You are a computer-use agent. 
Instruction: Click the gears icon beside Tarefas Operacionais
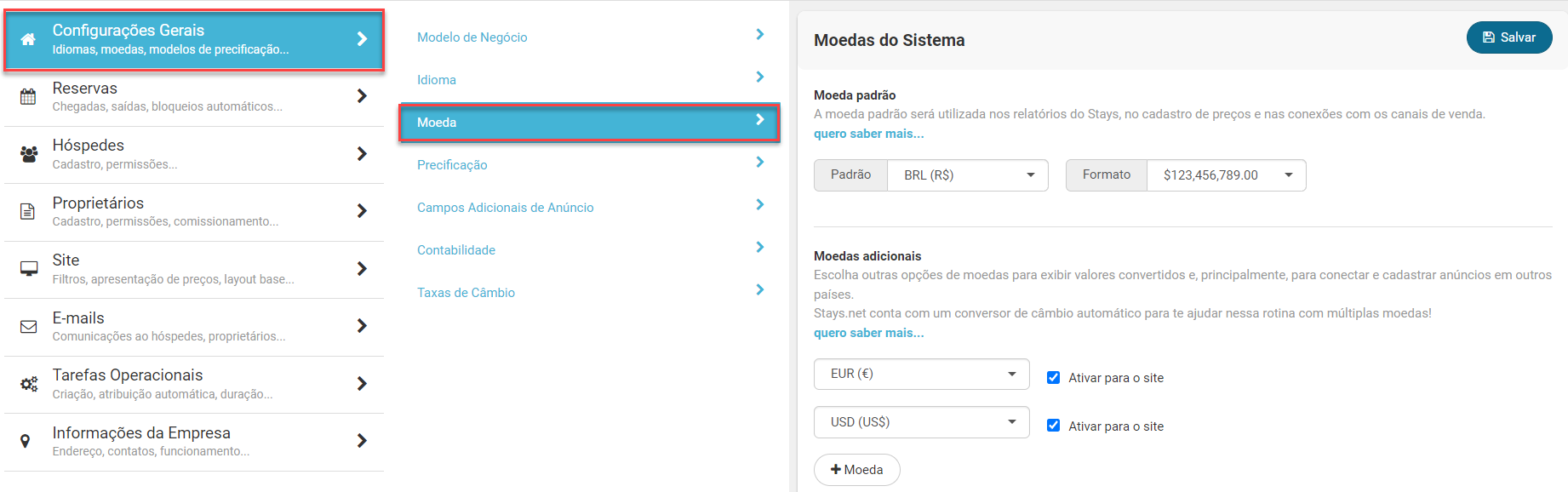28,384
